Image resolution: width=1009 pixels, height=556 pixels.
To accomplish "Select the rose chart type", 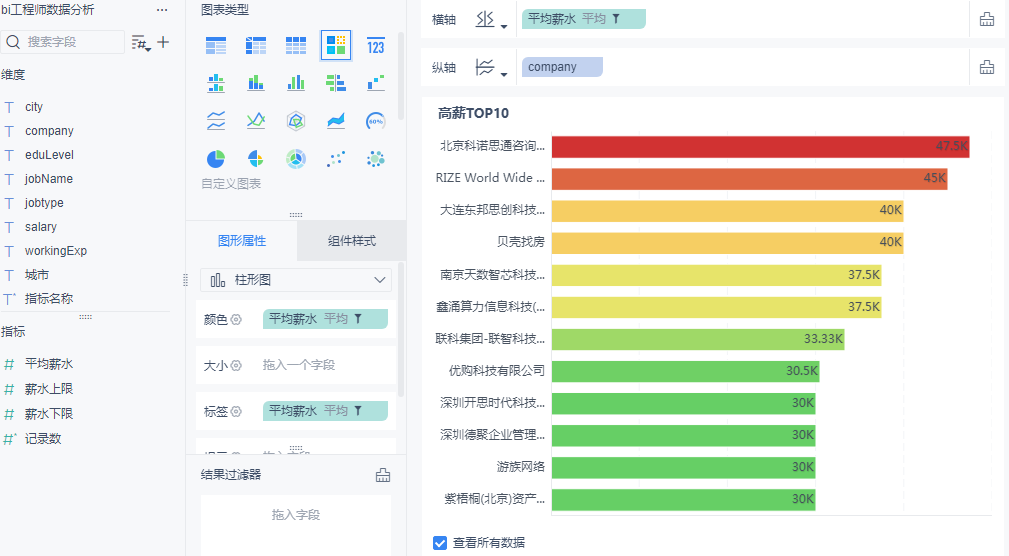I will tap(256, 158).
